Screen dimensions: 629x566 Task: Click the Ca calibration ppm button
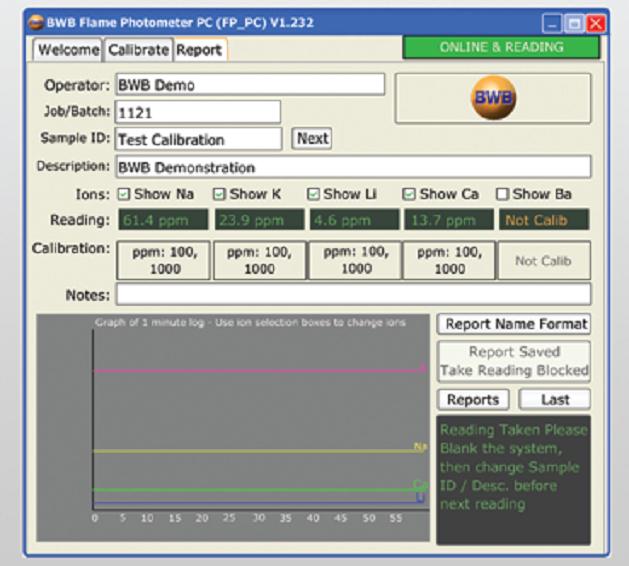coord(449,260)
